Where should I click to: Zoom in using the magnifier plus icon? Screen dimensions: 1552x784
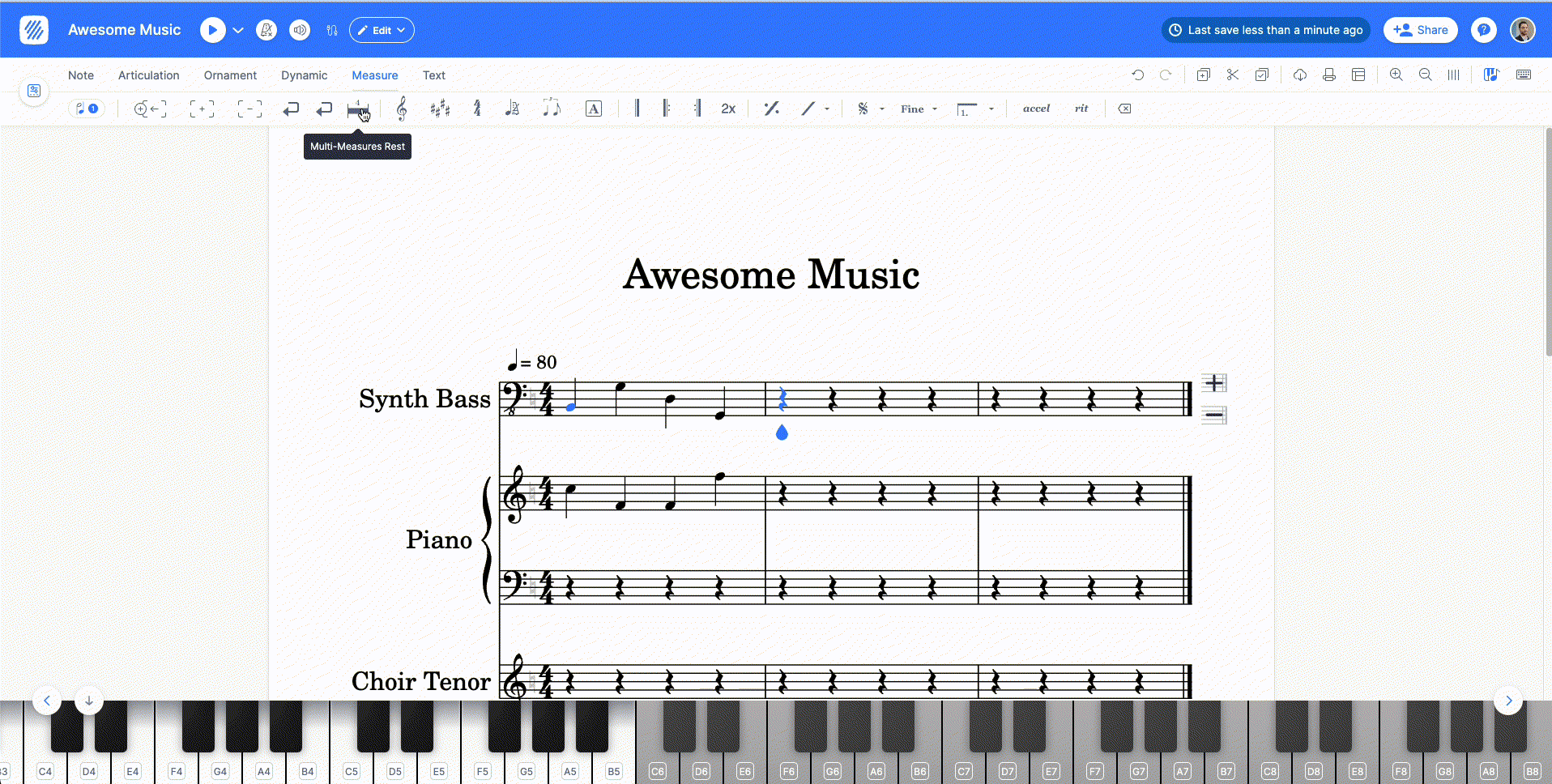click(1396, 75)
